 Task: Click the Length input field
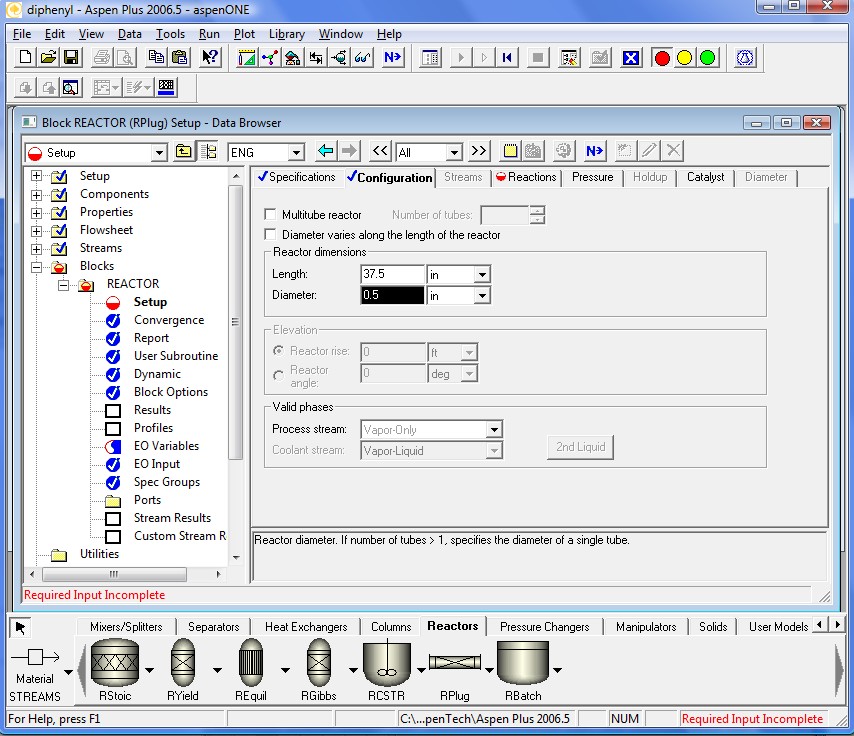pyautogui.click(x=392, y=274)
